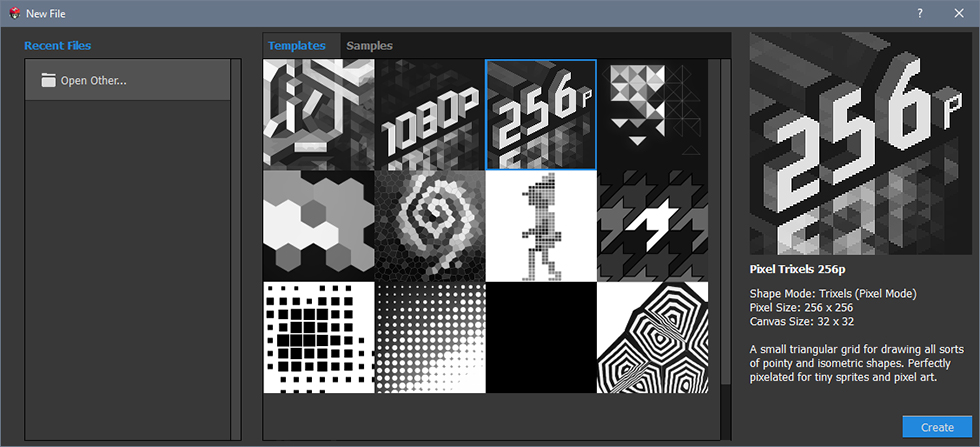This screenshot has height=447, width=980.
Task: Switch to the Samples tab
Action: pos(369,46)
